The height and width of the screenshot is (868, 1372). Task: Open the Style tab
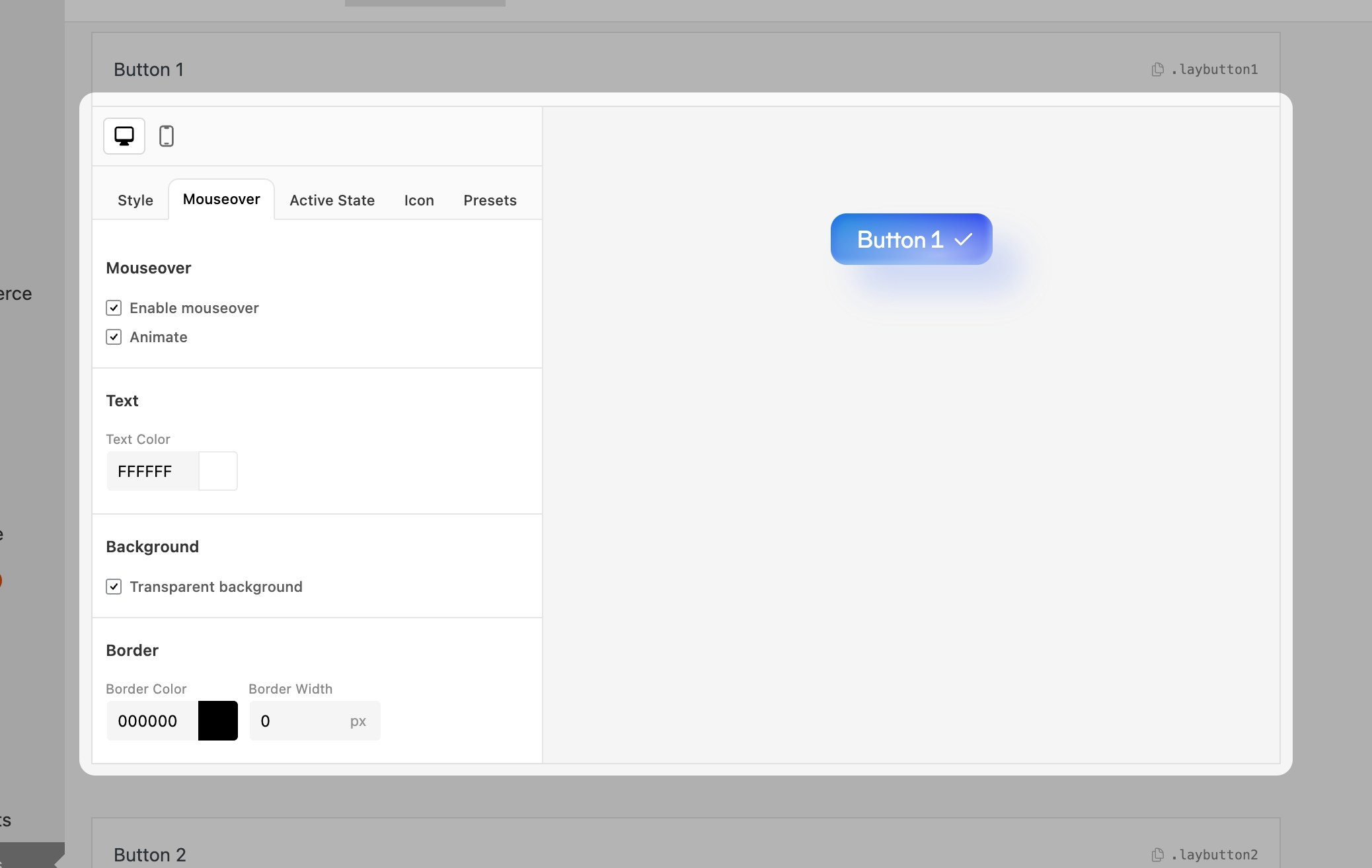[x=135, y=200]
